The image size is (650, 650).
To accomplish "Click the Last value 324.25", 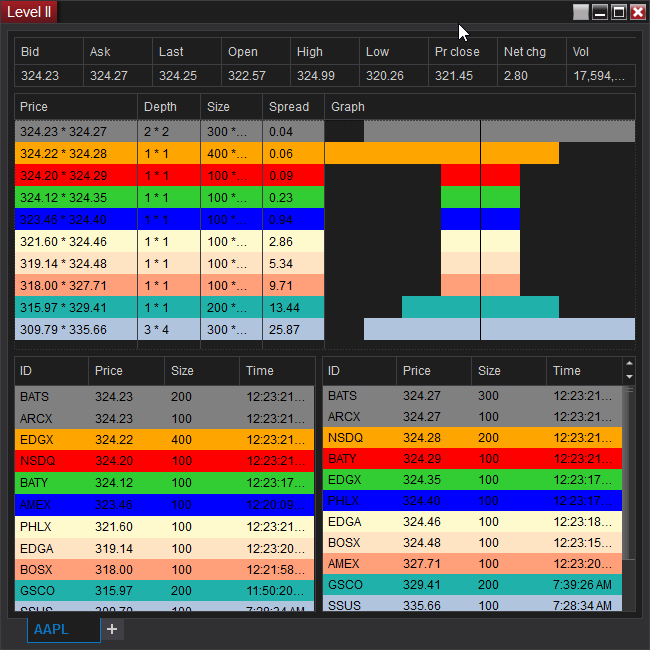I will pos(187,75).
